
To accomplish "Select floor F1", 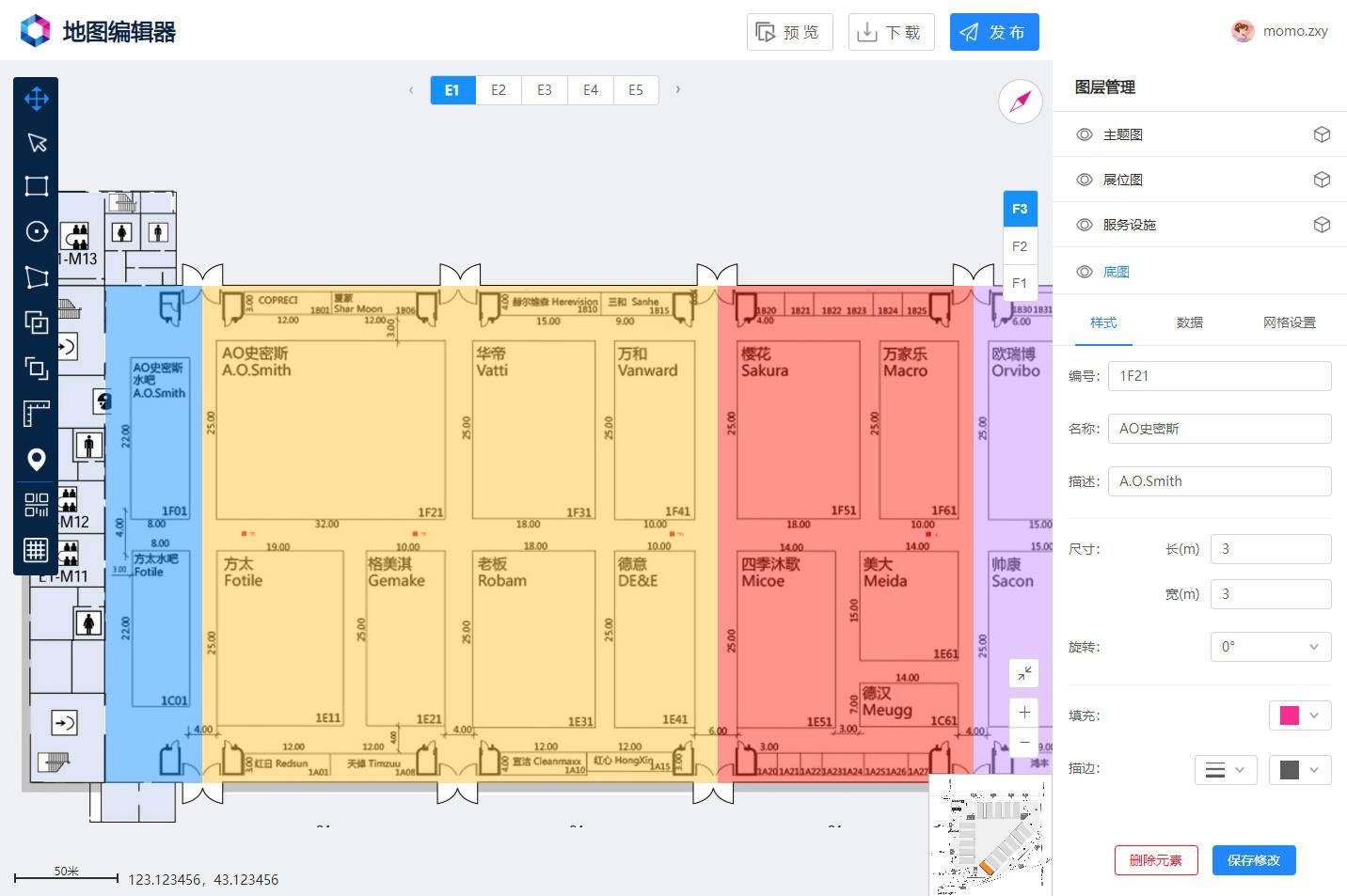I will tap(1020, 283).
